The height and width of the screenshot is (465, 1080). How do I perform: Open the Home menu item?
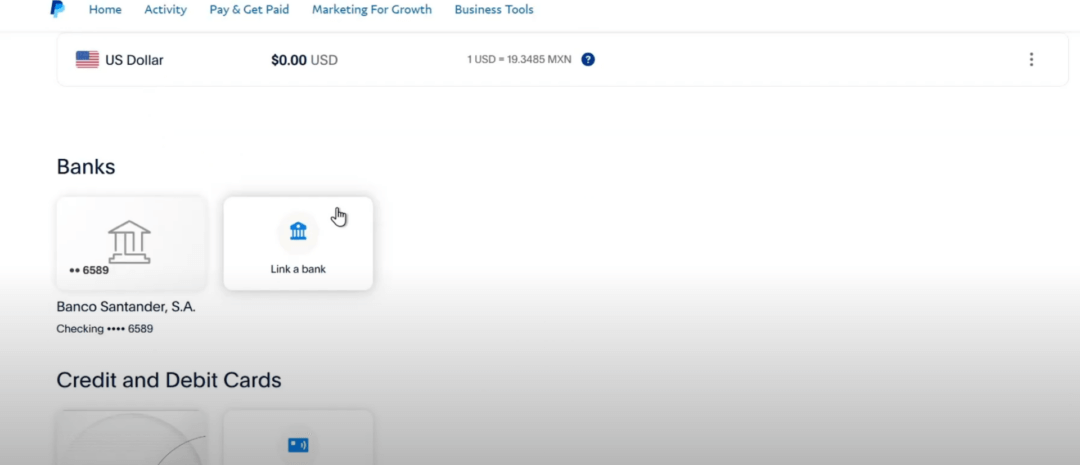click(x=105, y=10)
